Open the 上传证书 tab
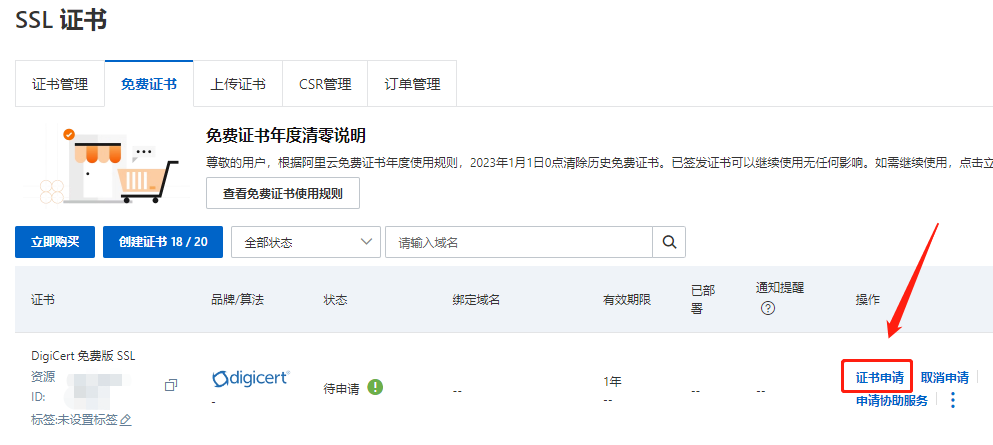 pos(238,84)
